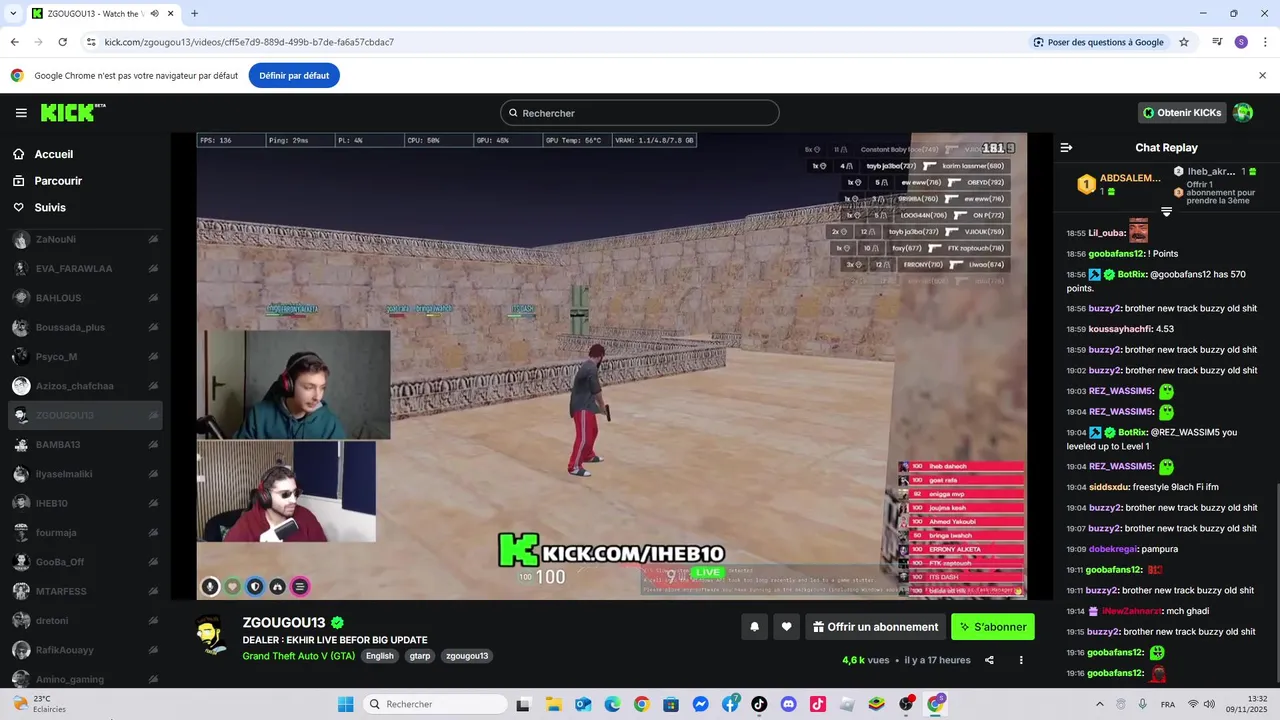Click Offrir un abonnement button
This screenshot has height=720, width=1280.
(875, 627)
